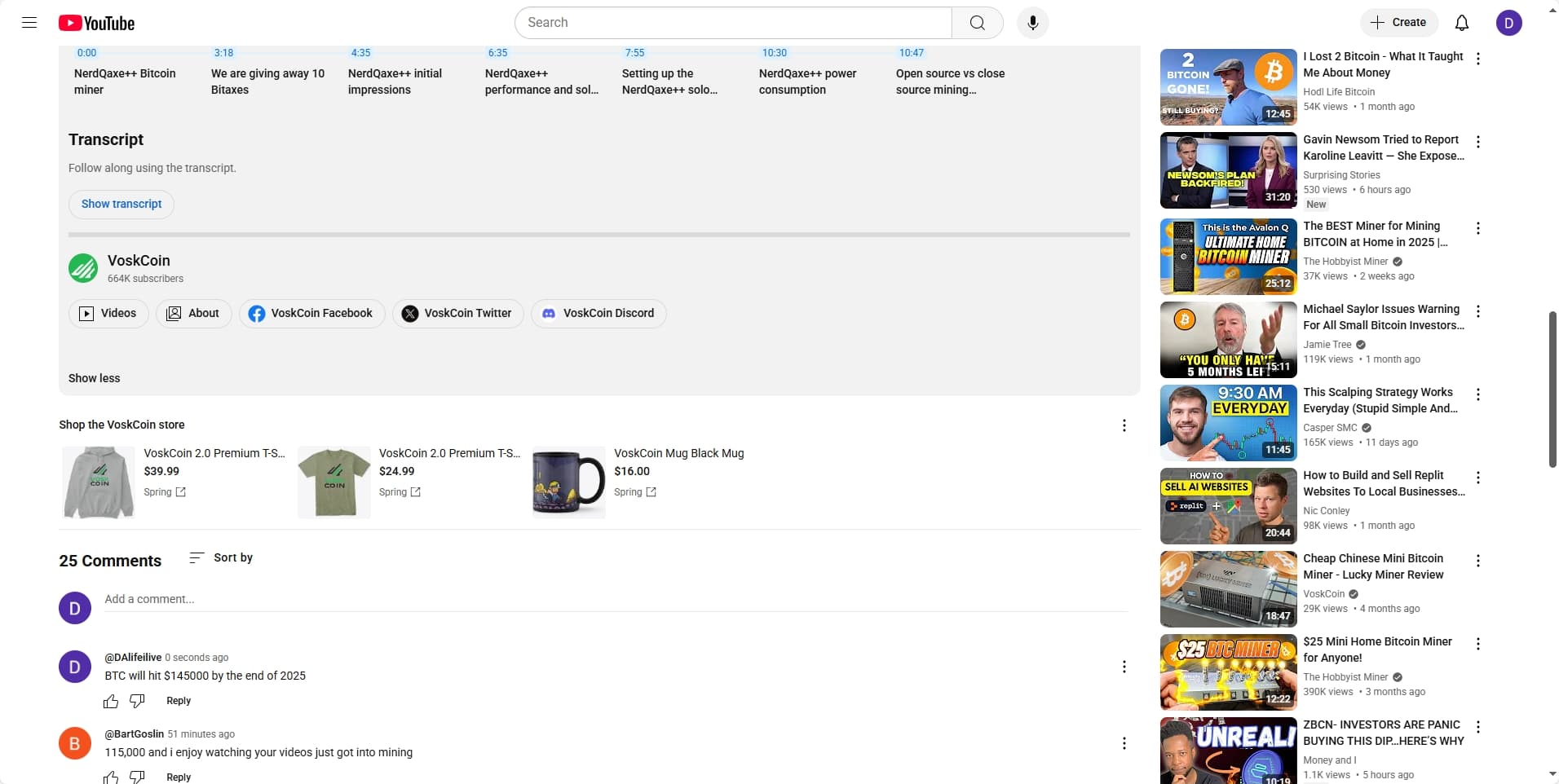The height and width of the screenshot is (784, 1559).
Task: Open the notifications bell
Action: click(x=1461, y=23)
